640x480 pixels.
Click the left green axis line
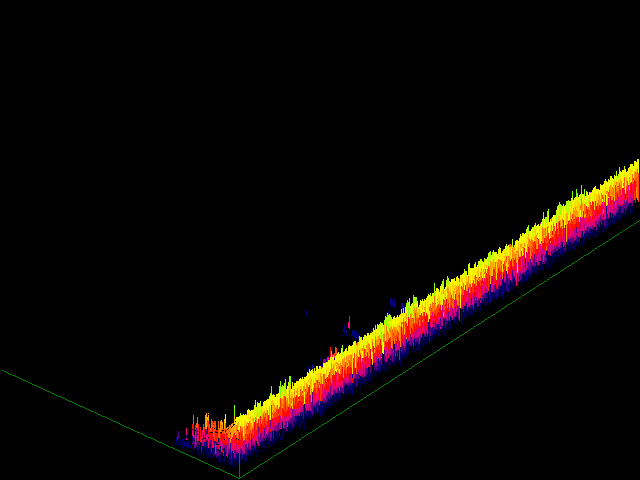pyautogui.click(x=120, y=421)
